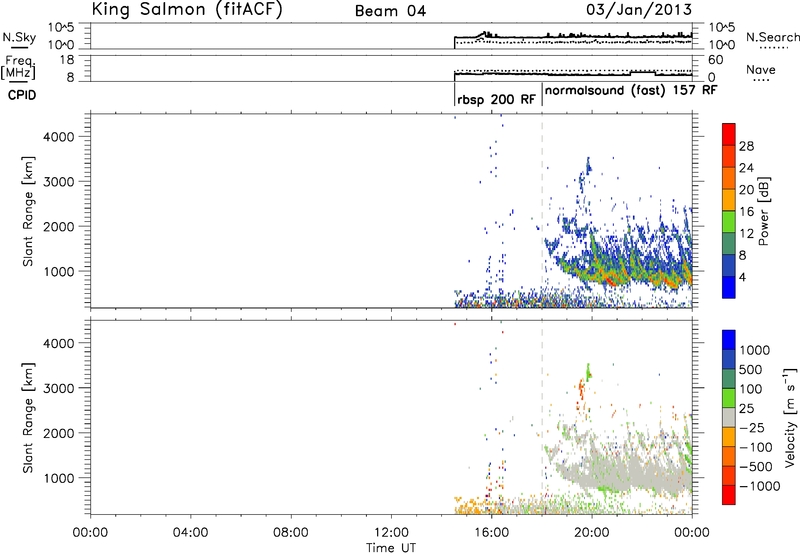Click the date '03/Jan/2013'

pyautogui.click(x=639, y=9)
